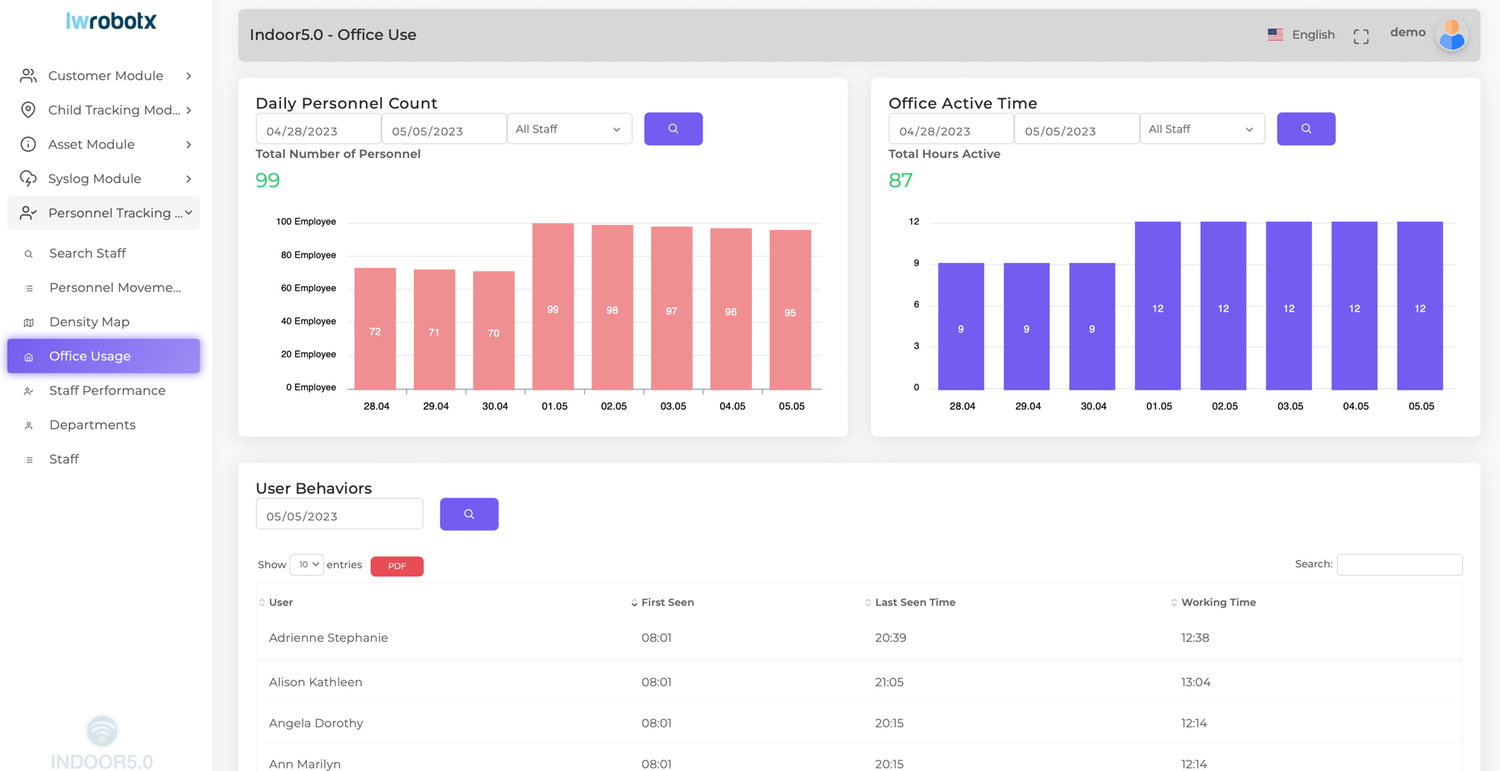Click the User Behaviors date field
Image resolution: width=1500 pixels, height=771 pixels.
338,514
